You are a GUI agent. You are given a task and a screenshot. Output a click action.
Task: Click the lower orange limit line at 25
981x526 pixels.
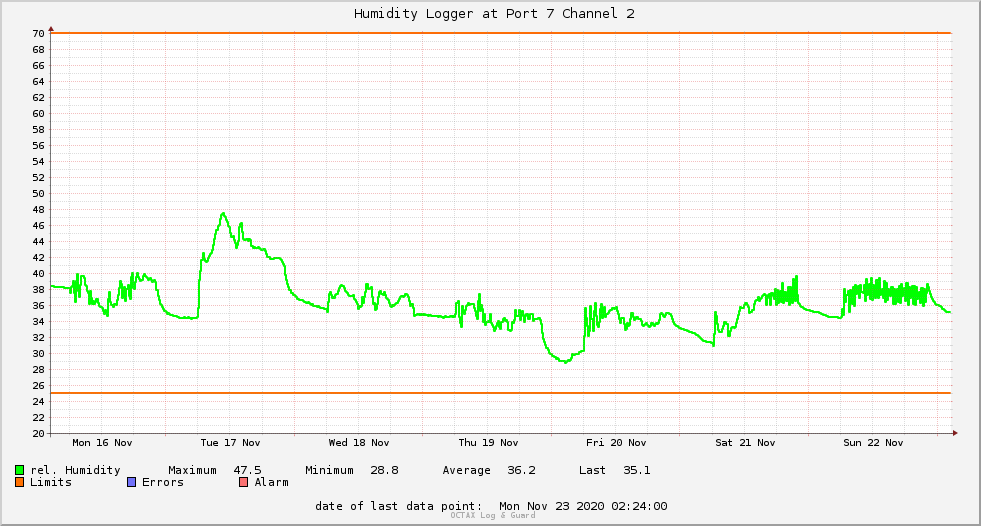coord(501,393)
